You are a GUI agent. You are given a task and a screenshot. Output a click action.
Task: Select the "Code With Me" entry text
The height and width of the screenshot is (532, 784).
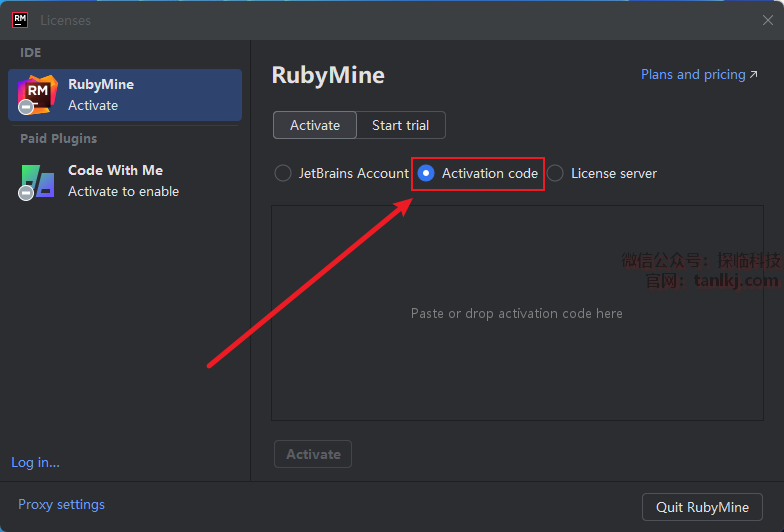(x=115, y=171)
